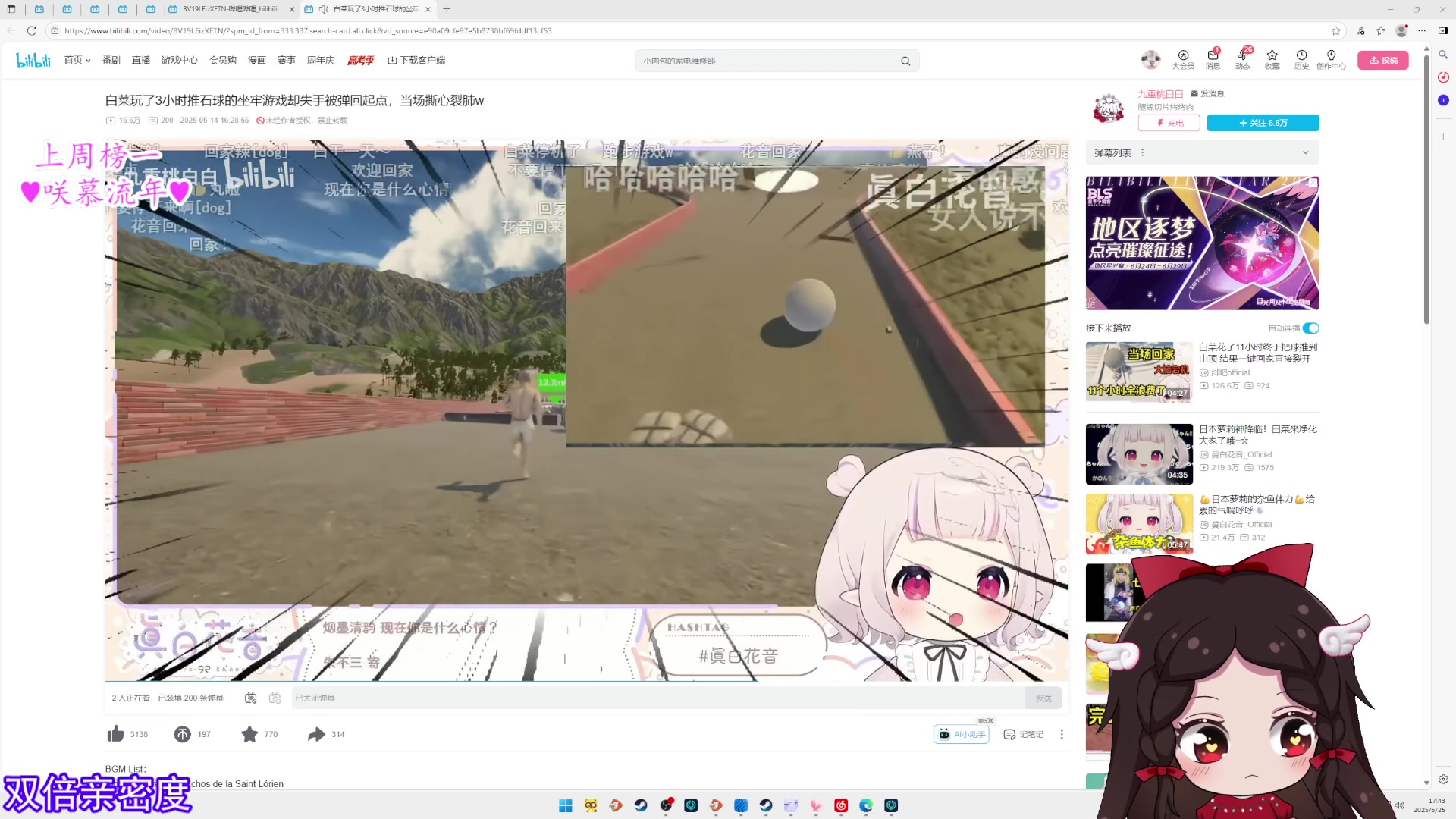1456x819 pixels.
Task: Click the 充电 charge button
Action: click(x=1169, y=123)
